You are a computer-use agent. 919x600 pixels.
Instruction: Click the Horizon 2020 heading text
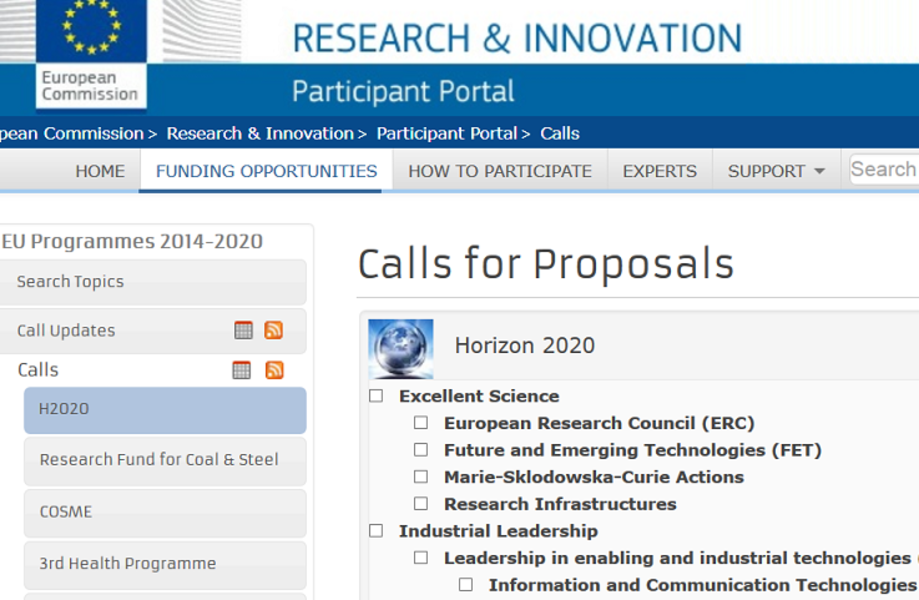tap(525, 346)
